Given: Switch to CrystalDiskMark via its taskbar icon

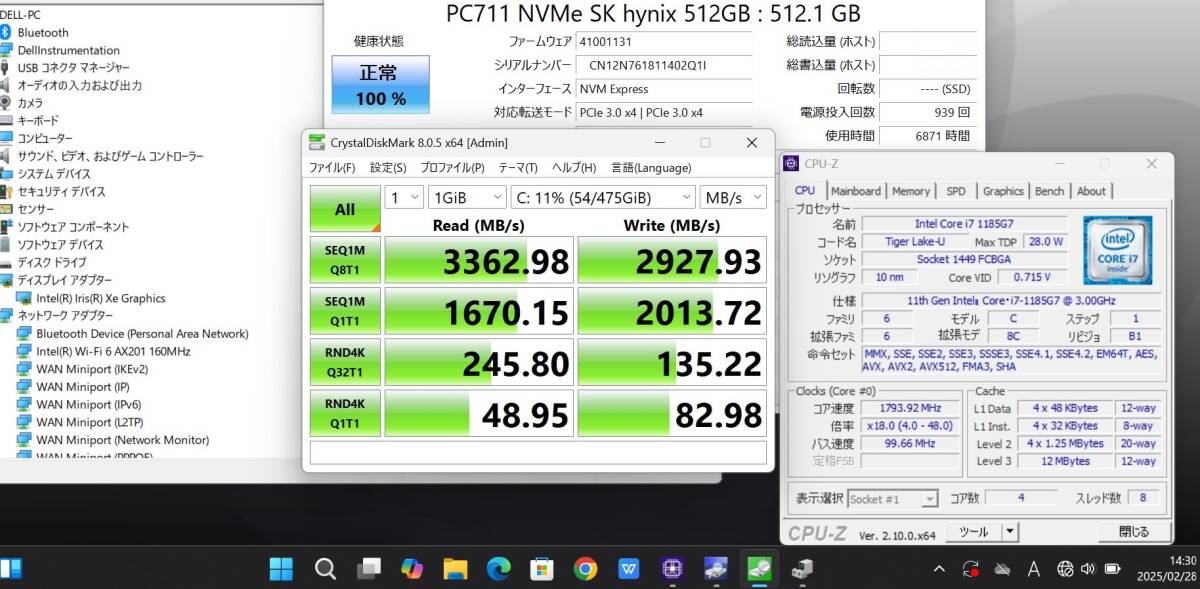Looking at the screenshot, I should [x=759, y=569].
